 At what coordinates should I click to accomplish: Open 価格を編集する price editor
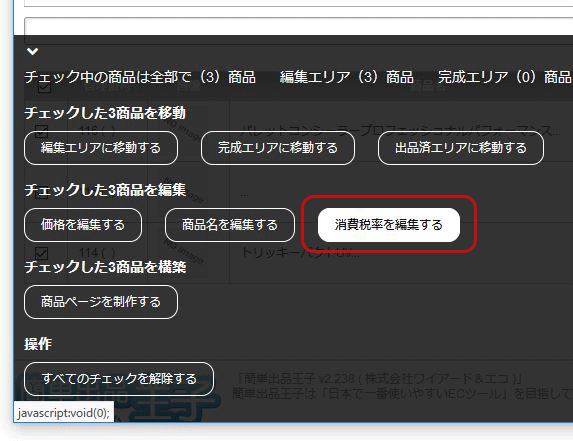click(83, 225)
